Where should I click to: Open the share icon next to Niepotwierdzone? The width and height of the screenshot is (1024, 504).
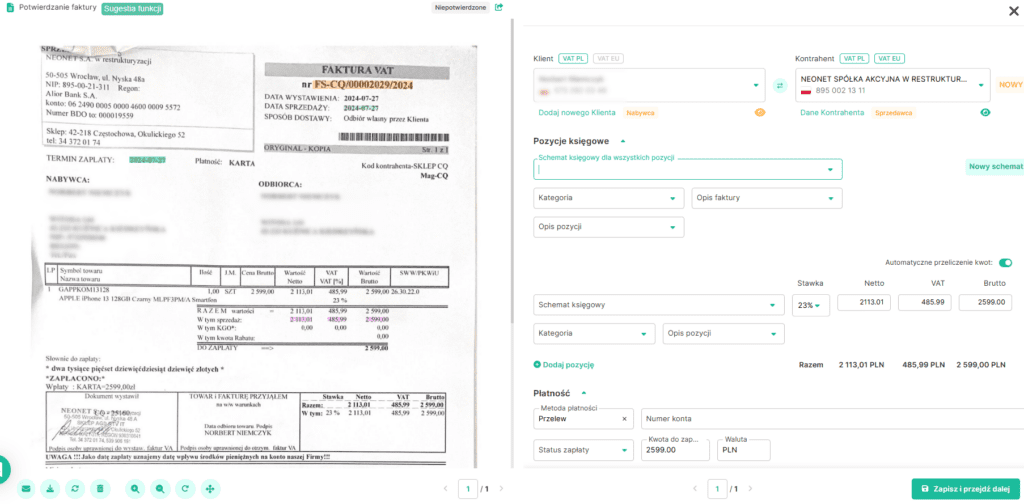pos(499,8)
